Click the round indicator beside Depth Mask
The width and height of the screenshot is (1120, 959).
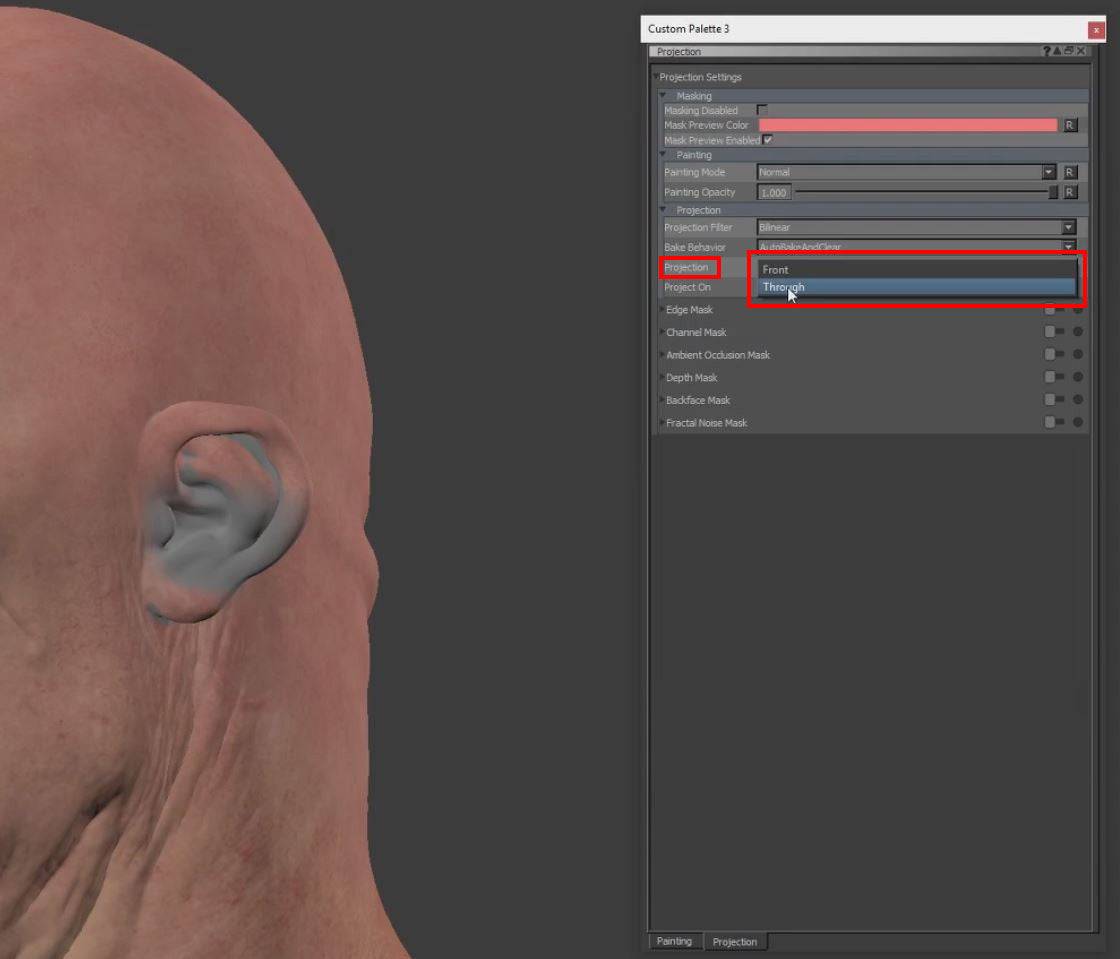pyautogui.click(x=1078, y=378)
